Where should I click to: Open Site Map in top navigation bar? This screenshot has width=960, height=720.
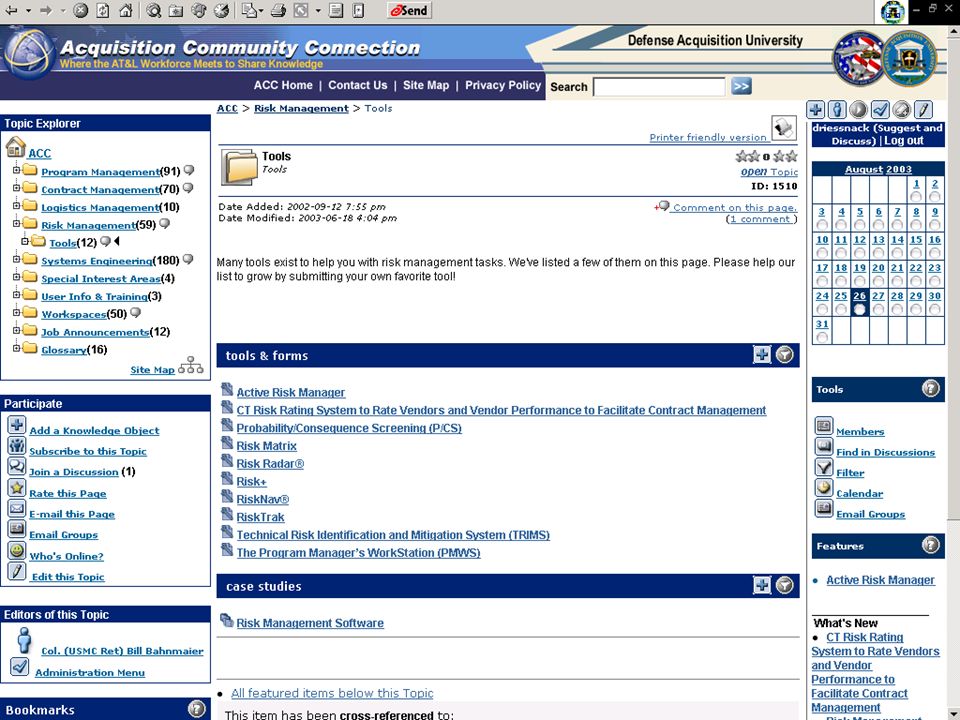(x=426, y=85)
